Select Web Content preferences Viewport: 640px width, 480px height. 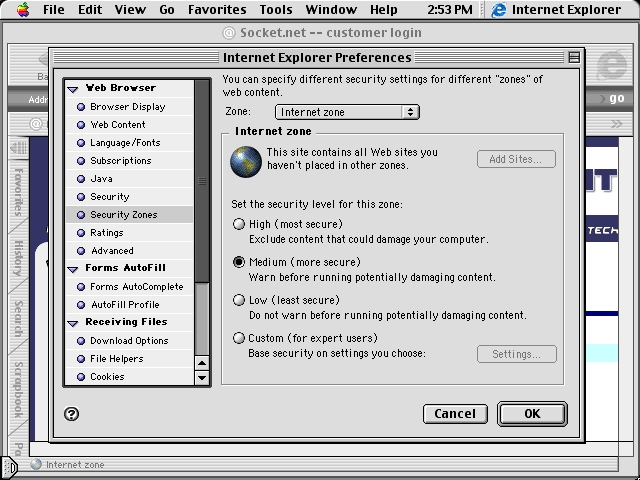click(129, 125)
